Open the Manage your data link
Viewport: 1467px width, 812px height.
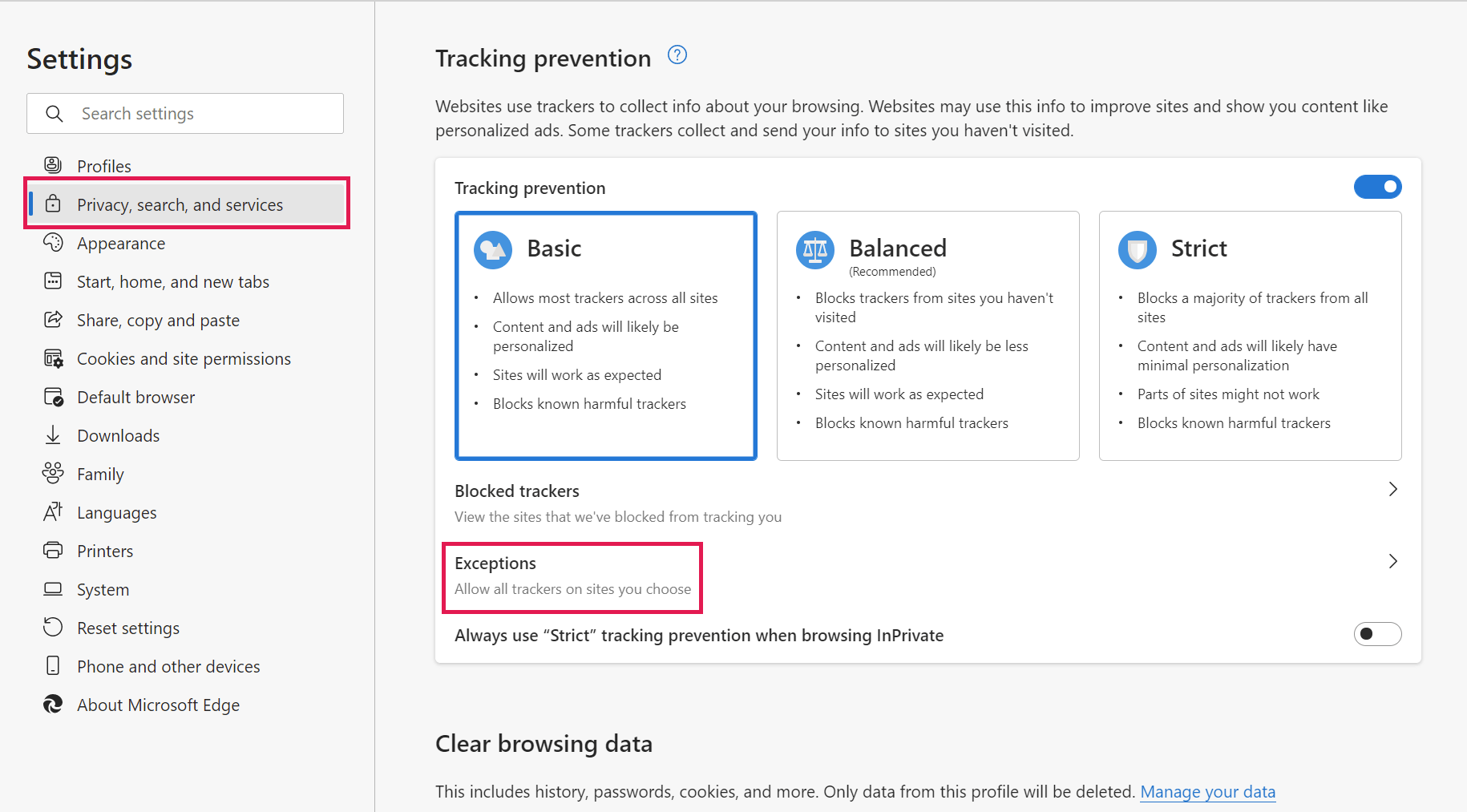(x=1208, y=792)
